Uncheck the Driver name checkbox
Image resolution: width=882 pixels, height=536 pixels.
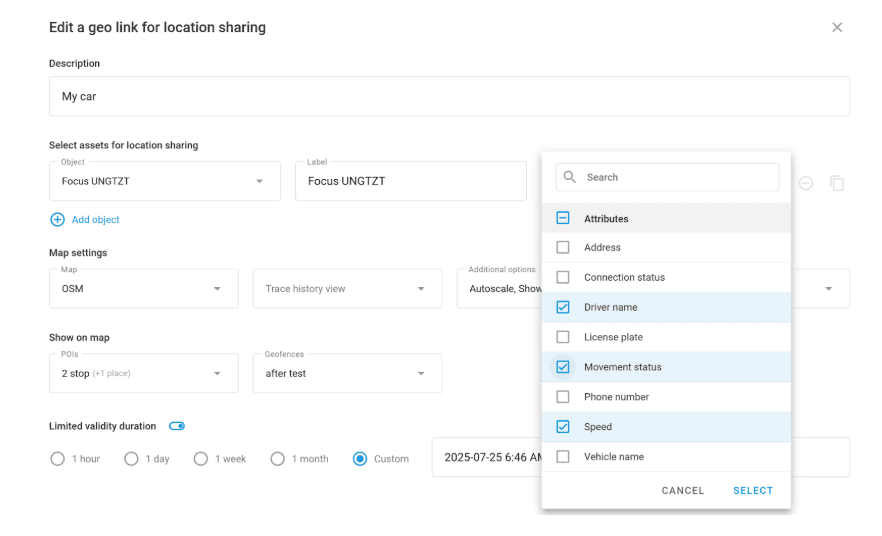pos(563,307)
